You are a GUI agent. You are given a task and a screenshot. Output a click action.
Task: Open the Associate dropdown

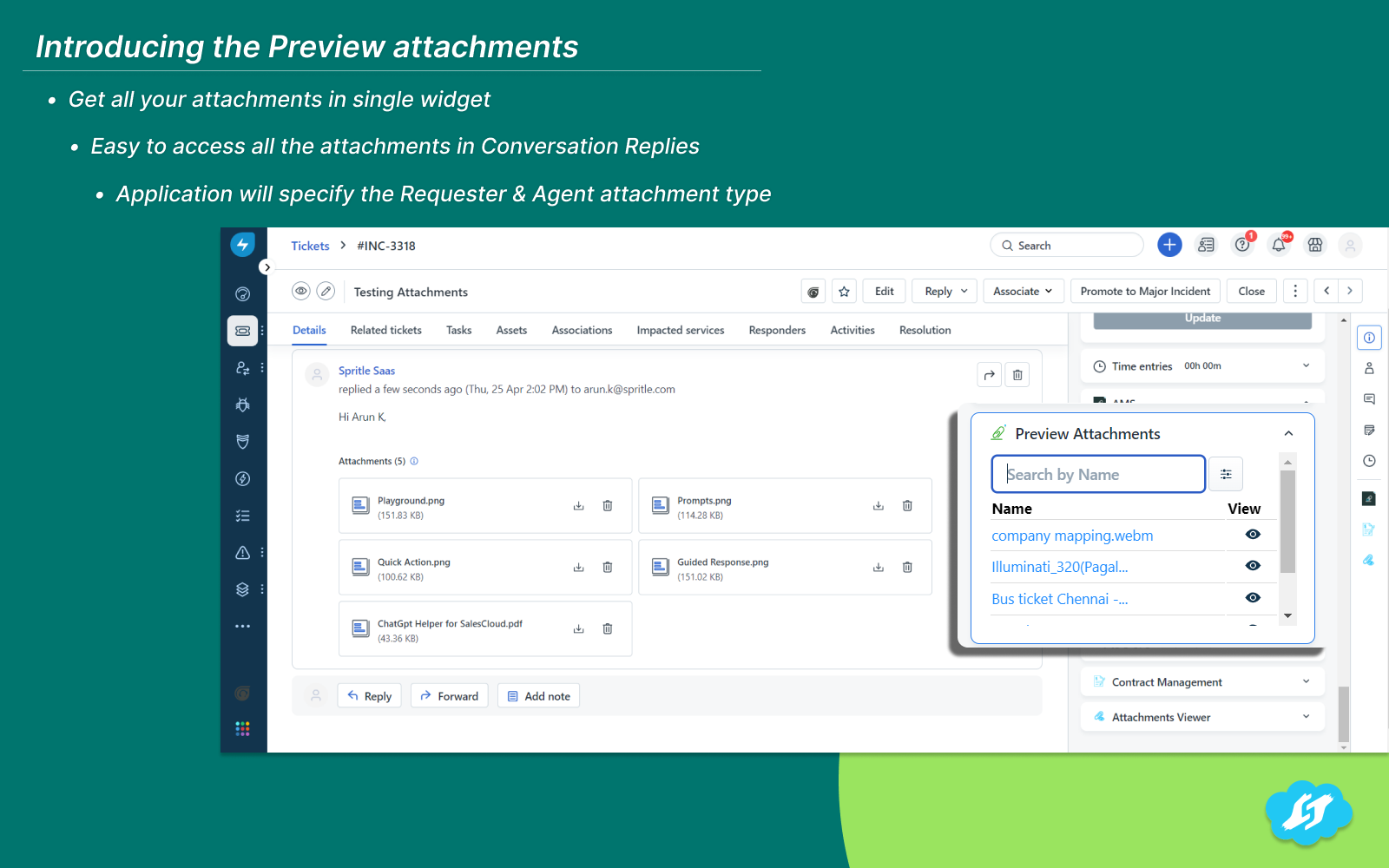tap(1023, 291)
